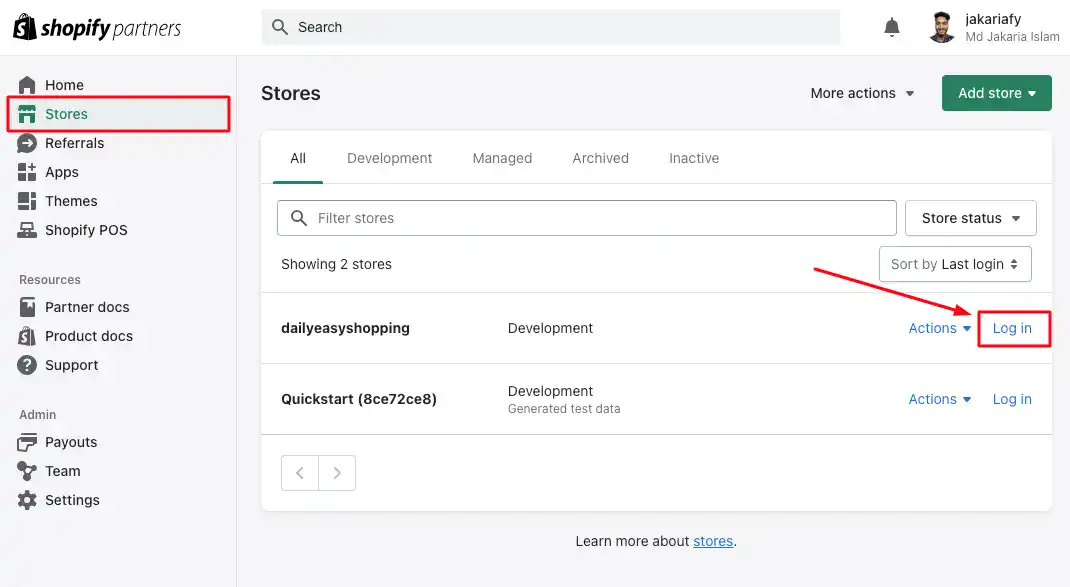
Task: Go to next page of stores
Action: pyautogui.click(x=337, y=473)
